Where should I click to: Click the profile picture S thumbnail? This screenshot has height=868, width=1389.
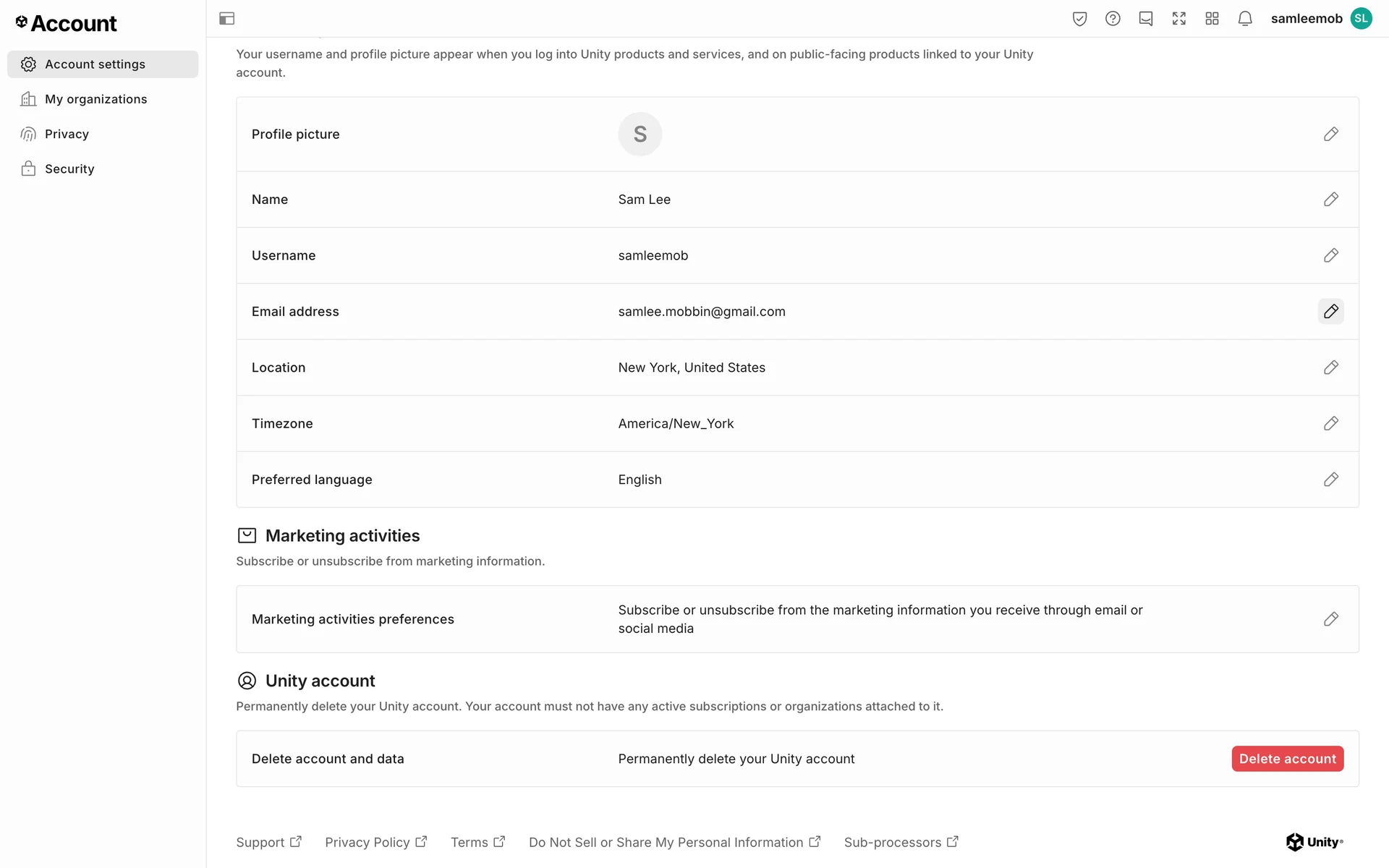640,135
